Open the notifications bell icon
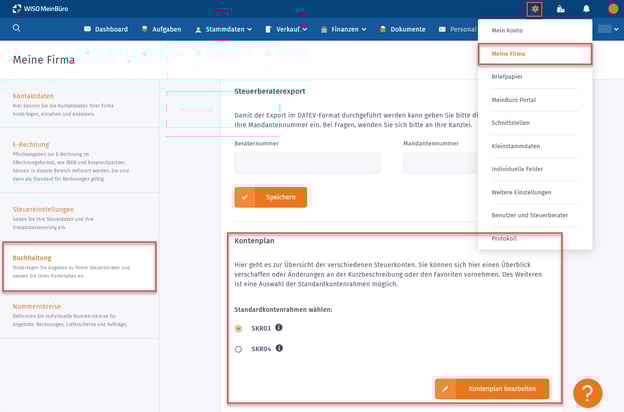This screenshot has height=412, width=624. [x=586, y=9]
